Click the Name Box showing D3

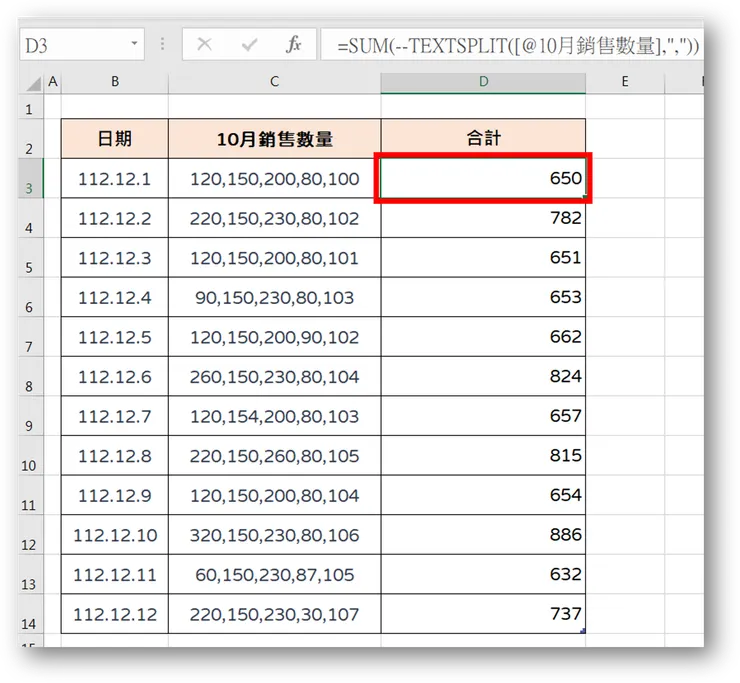click(82, 45)
